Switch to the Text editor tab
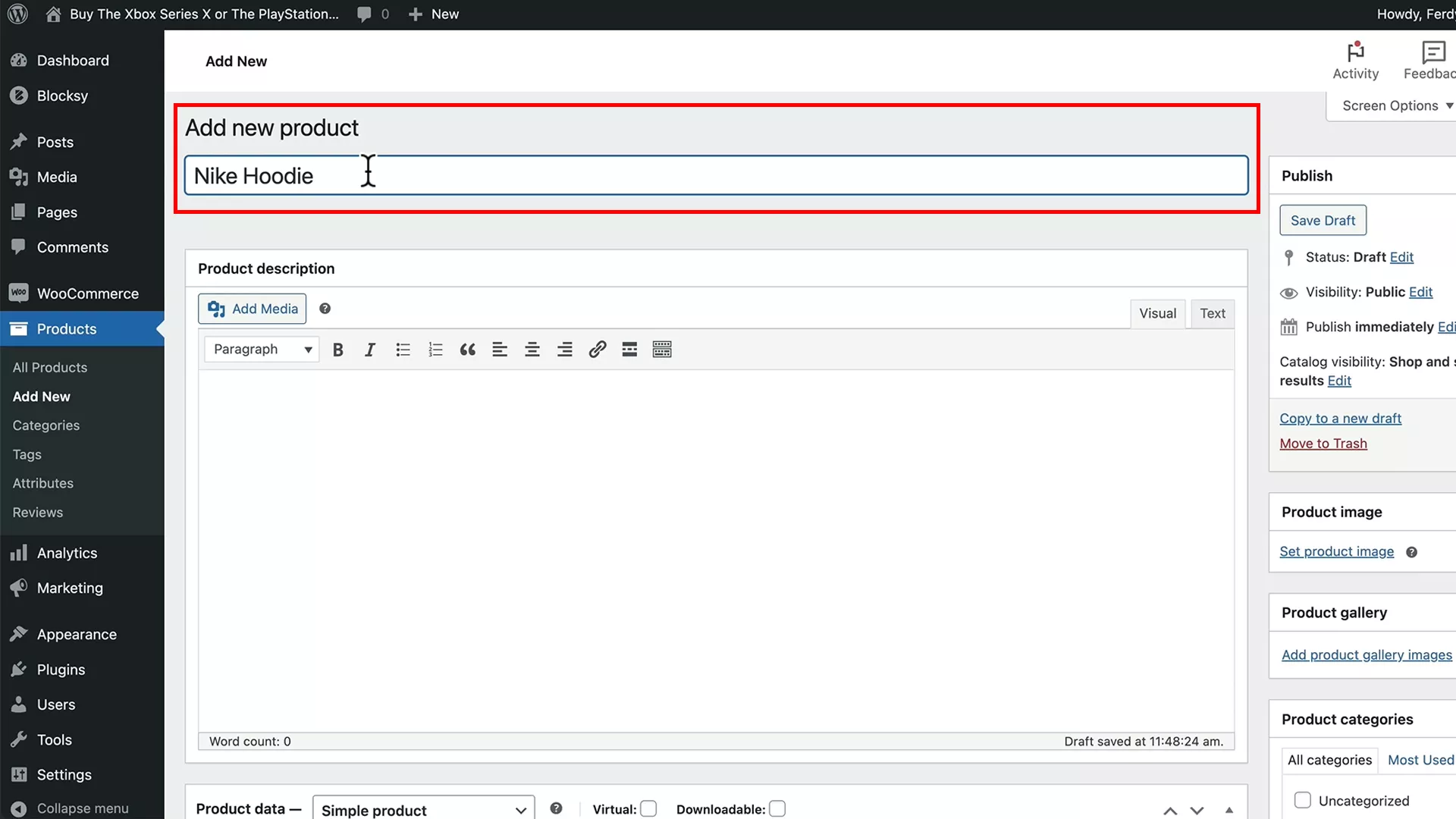The image size is (1456, 819). [1212, 313]
